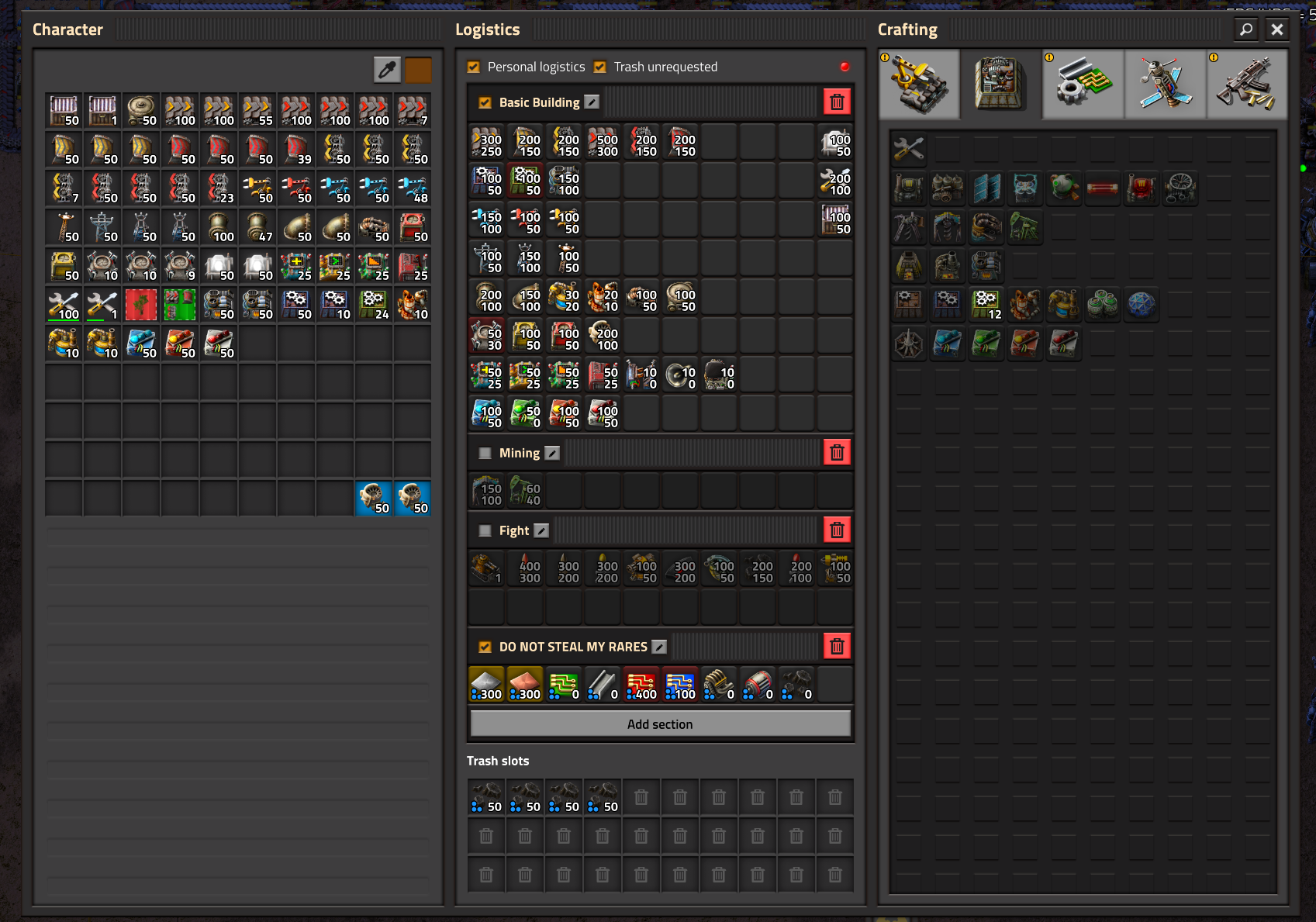Pick the green upgrade planner in inventory

180,305
